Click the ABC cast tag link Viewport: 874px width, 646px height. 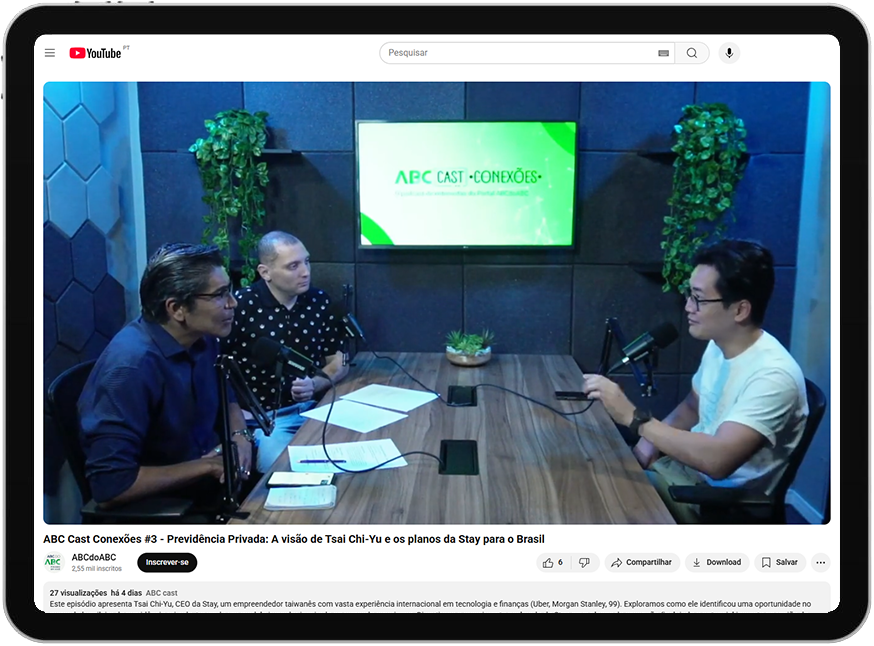(x=162, y=593)
